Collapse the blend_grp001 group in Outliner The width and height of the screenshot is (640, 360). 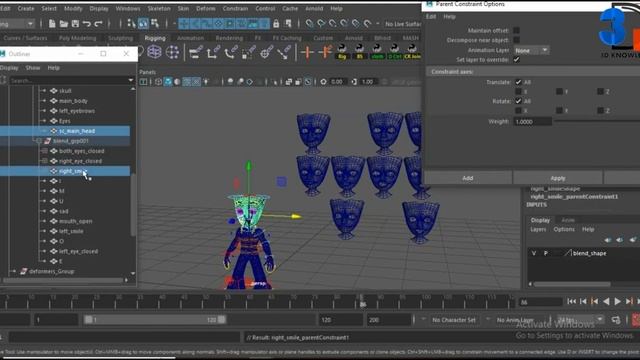[x=38, y=141]
